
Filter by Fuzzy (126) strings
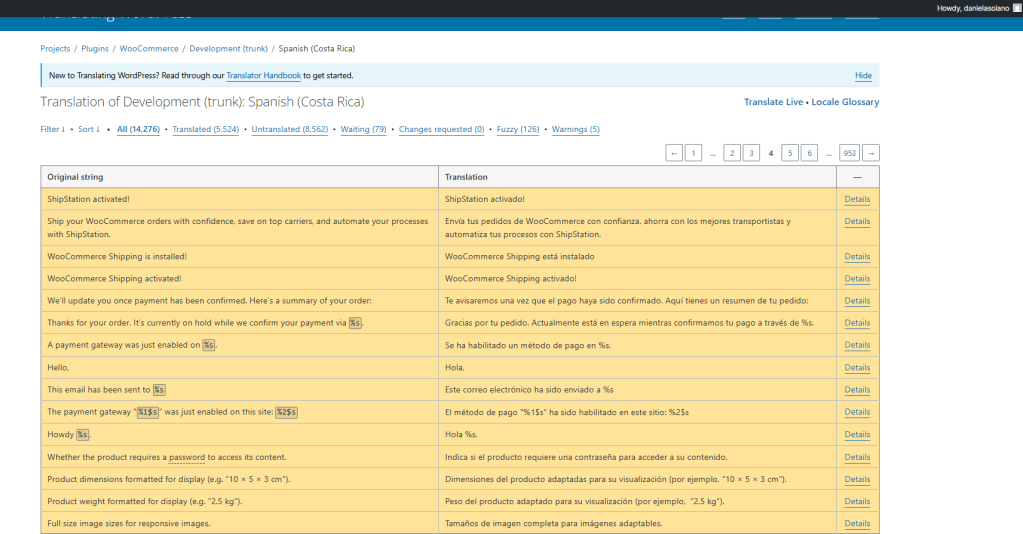click(x=516, y=129)
